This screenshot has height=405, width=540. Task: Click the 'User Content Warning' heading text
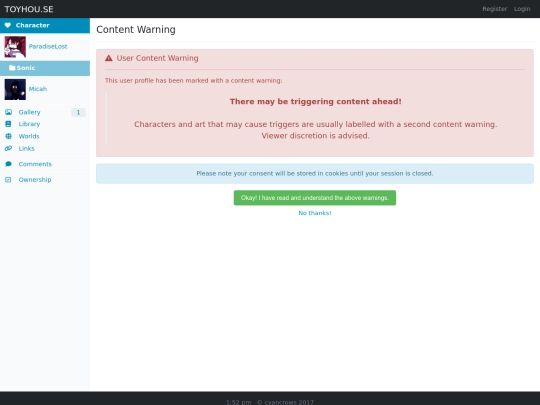tap(157, 58)
